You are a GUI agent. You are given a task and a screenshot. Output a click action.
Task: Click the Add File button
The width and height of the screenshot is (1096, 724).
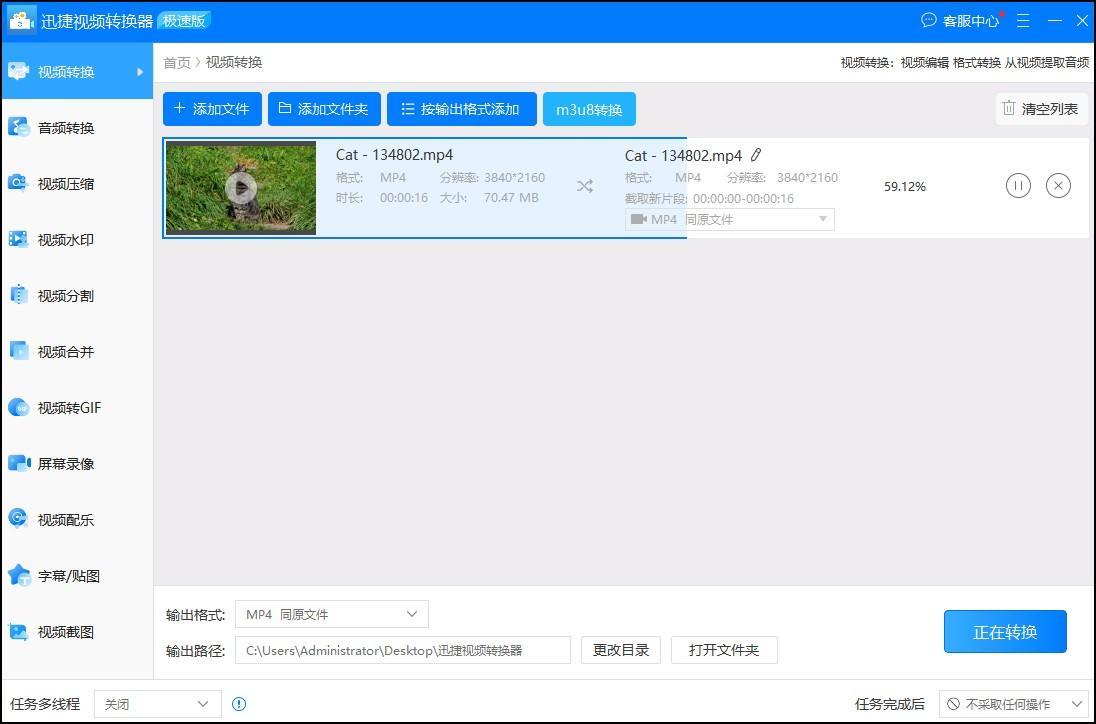(x=212, y=109)
